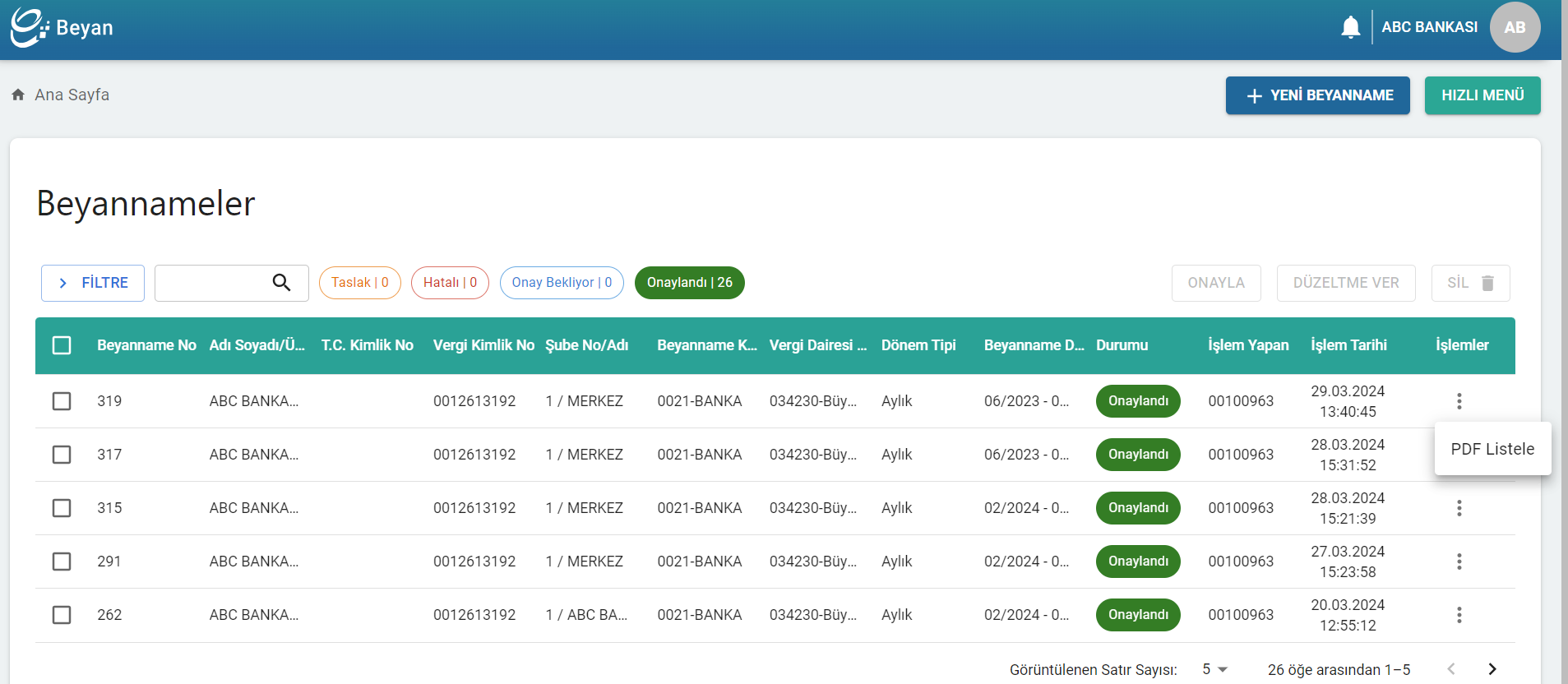Click the home icon beside Ana Sayfa
This screenshot has height=684, width=1568.
point(18,95)
